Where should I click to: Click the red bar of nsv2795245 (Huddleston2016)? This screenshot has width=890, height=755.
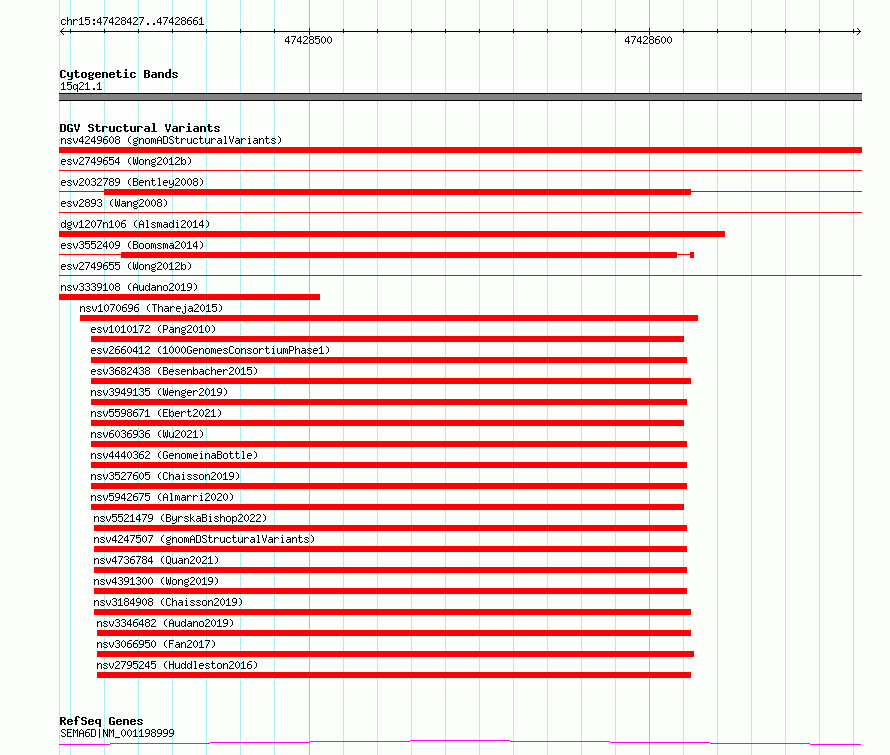click(394, 675)
